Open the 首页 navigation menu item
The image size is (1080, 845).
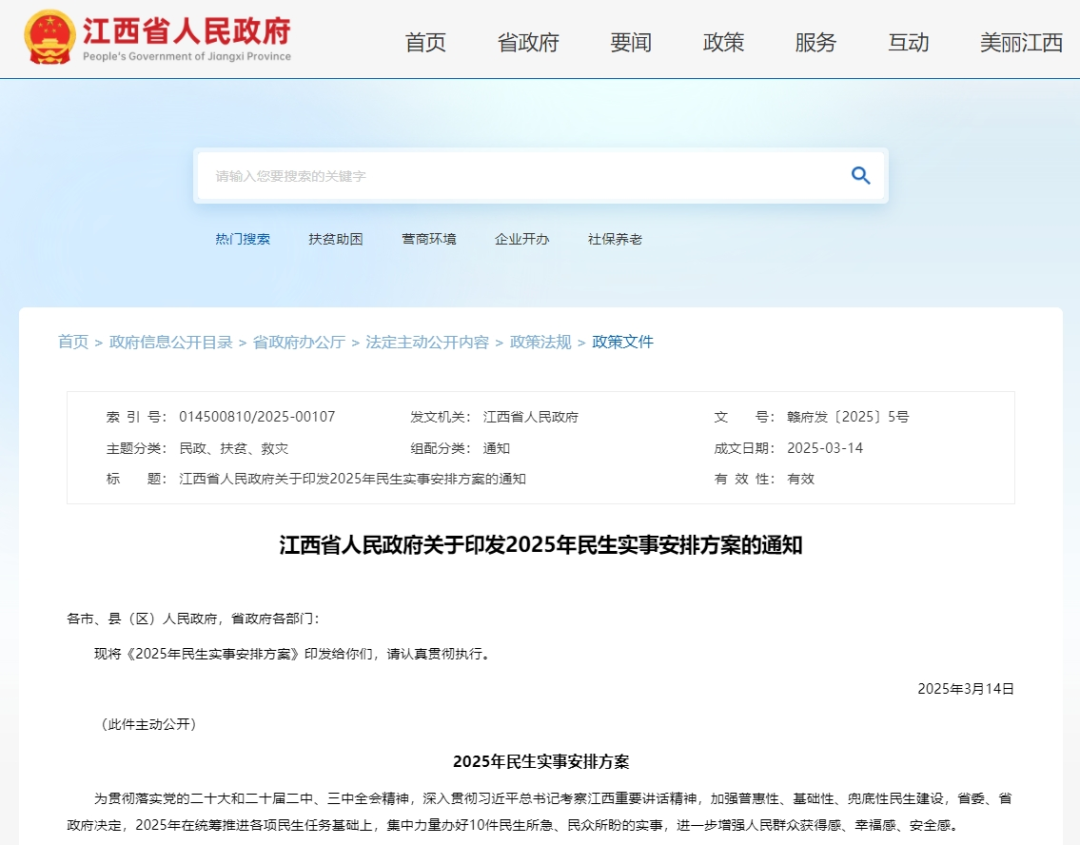click(425, 43)
